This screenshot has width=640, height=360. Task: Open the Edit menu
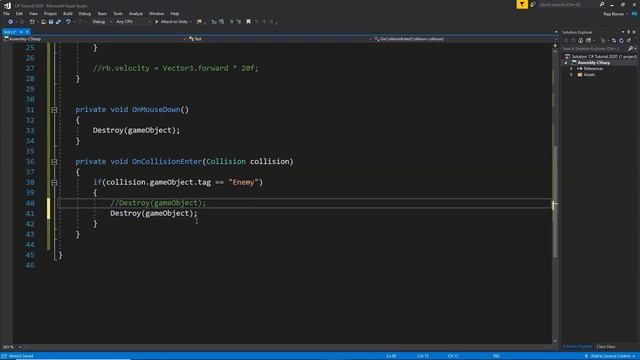point(19,13)
